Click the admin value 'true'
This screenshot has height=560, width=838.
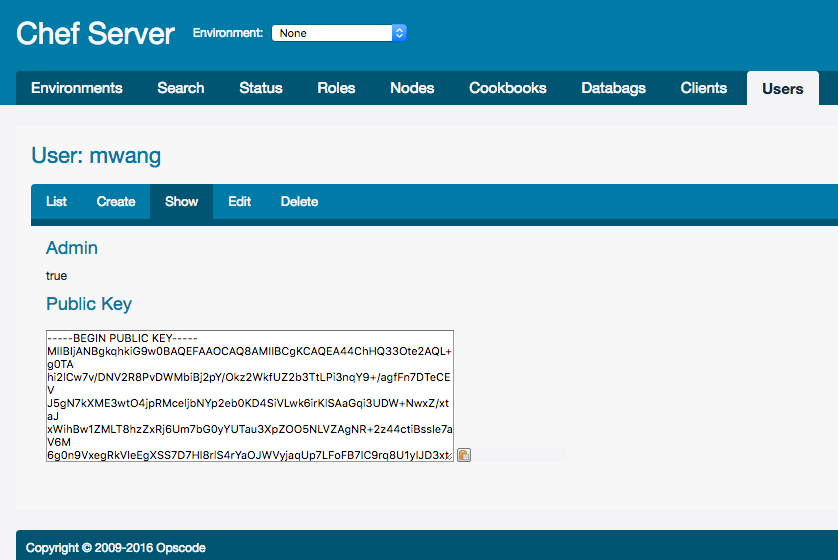point(56,276)
